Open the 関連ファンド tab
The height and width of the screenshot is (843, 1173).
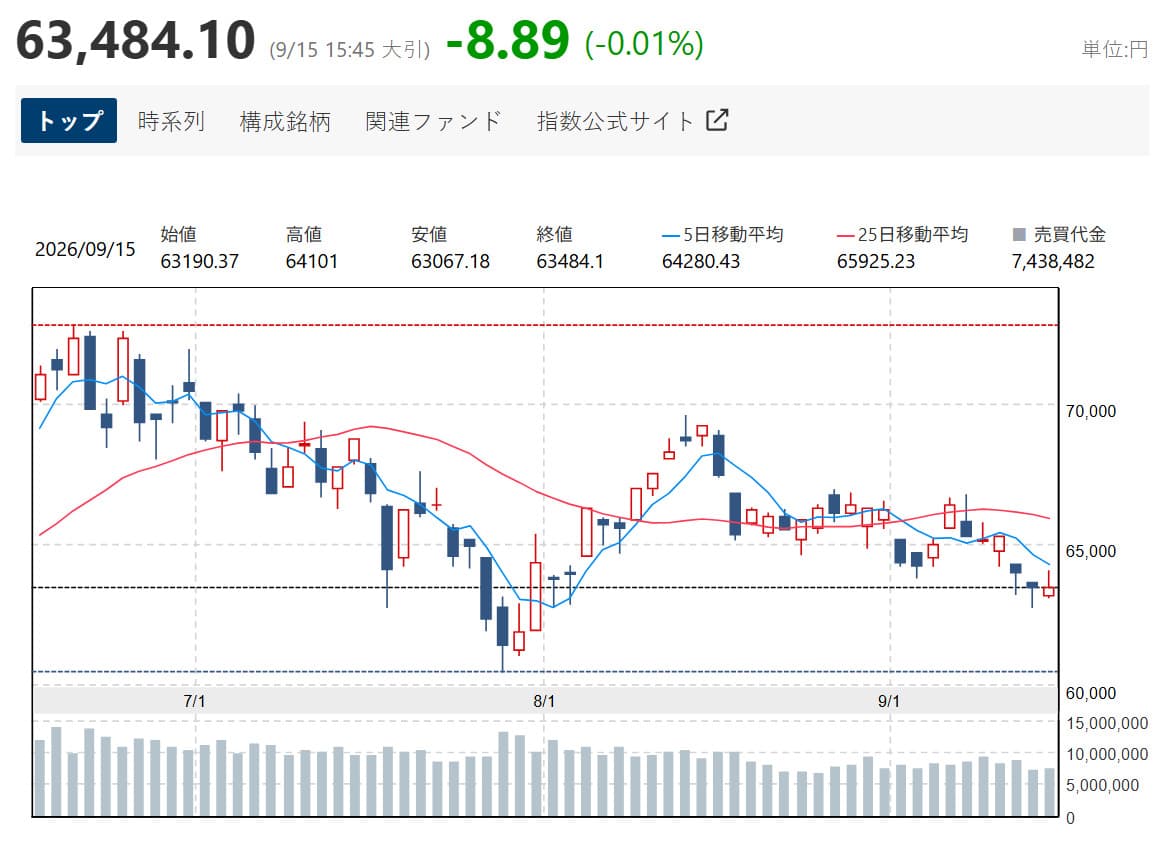433,121
